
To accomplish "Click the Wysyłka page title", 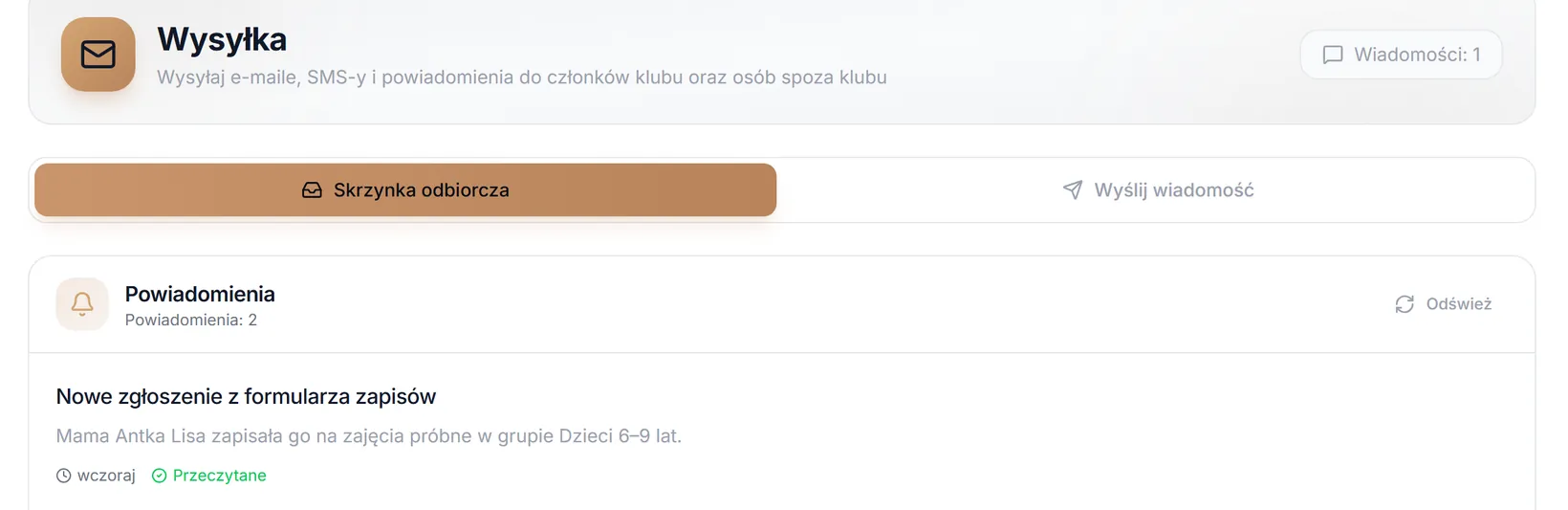I will (222, 39).
